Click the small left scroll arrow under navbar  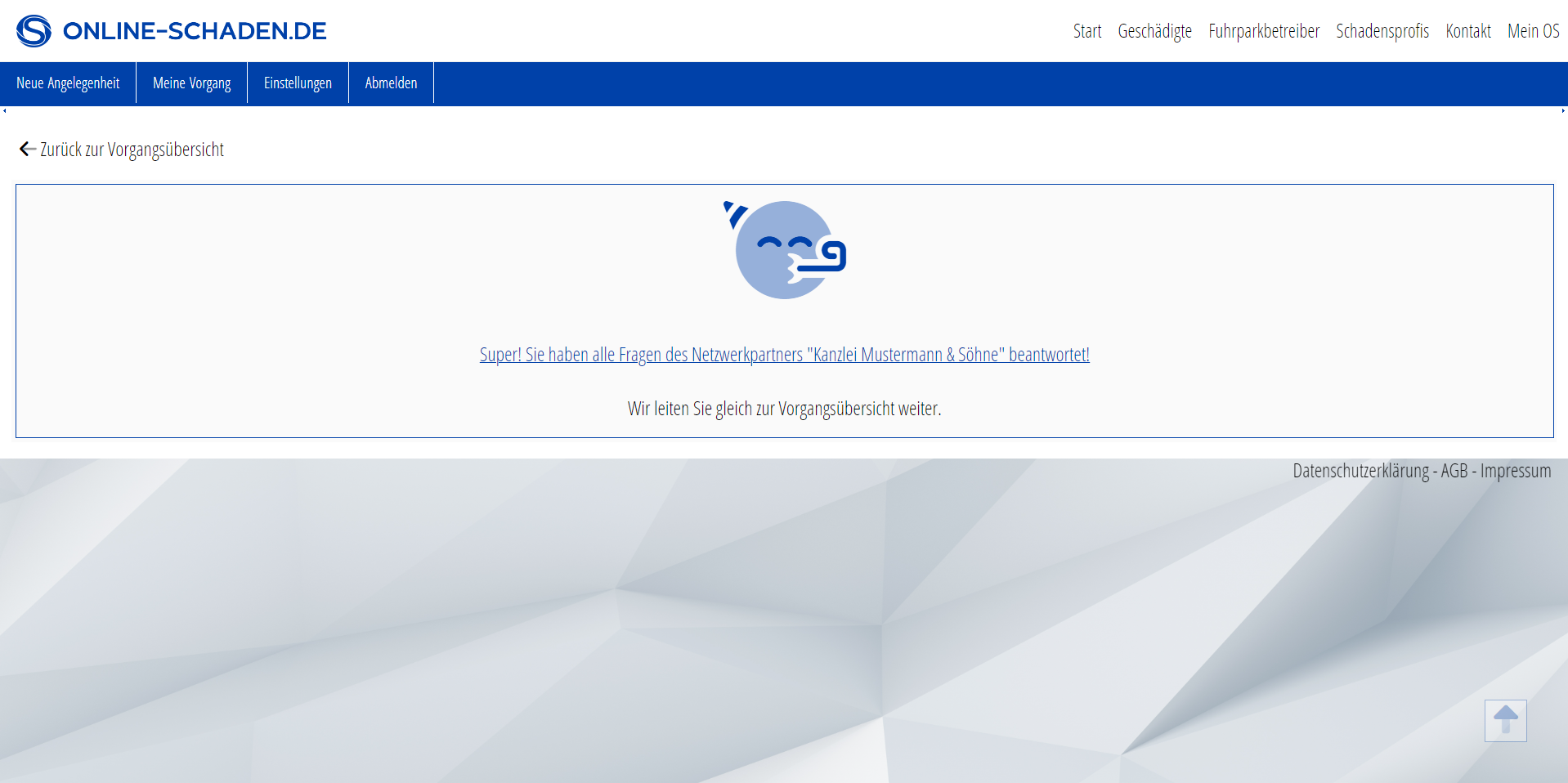click(5, 110)
